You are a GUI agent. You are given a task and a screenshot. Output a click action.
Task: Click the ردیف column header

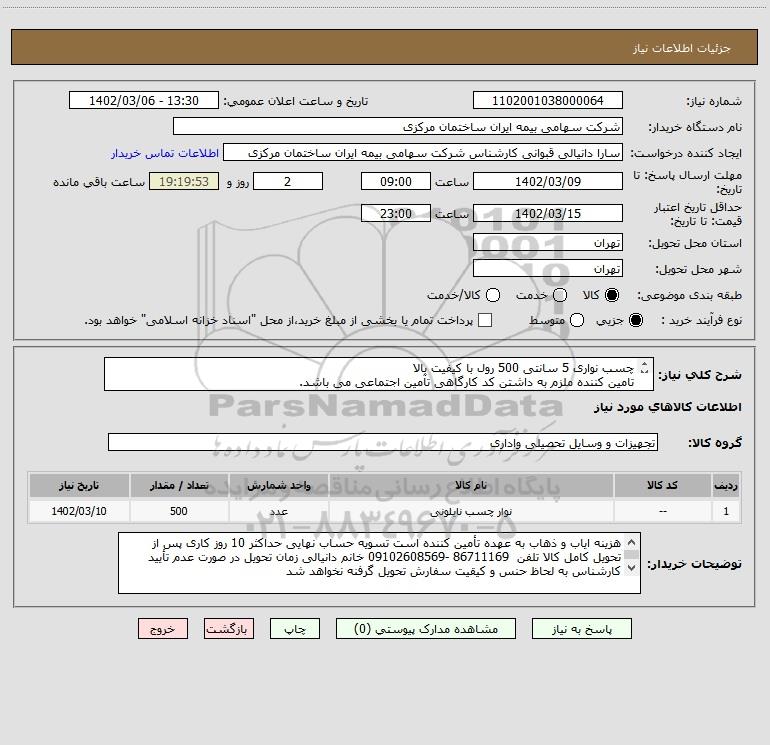click(x=726, y=485)
